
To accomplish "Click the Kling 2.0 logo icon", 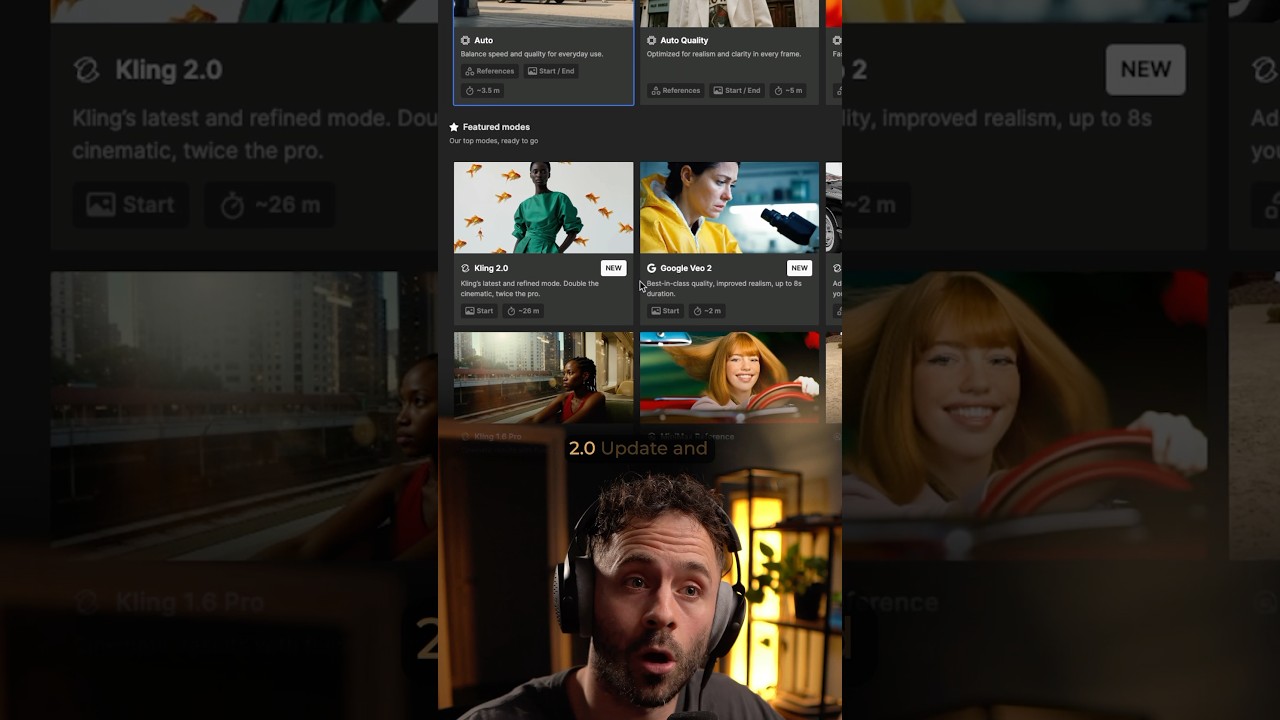I will (x=465, y=268).
